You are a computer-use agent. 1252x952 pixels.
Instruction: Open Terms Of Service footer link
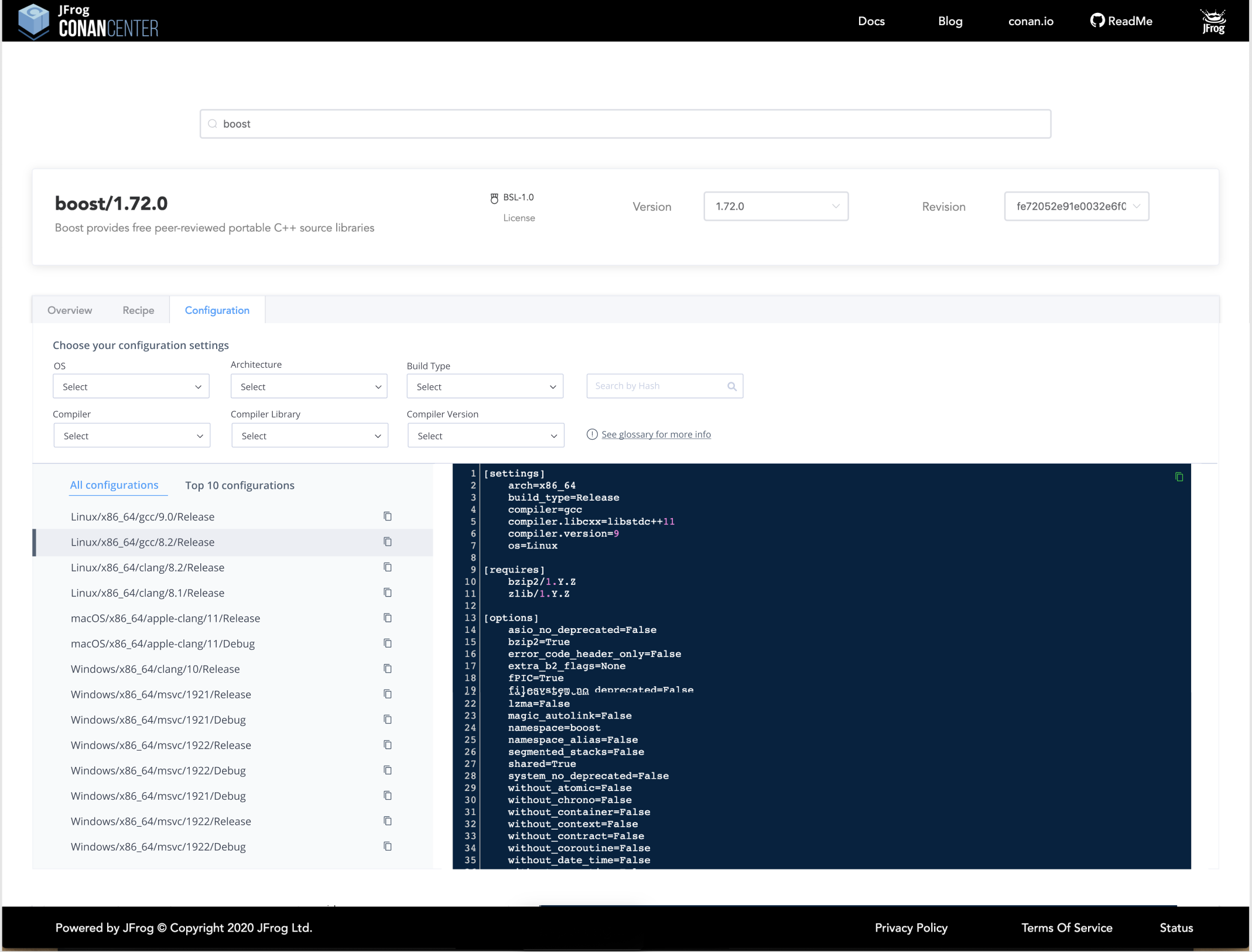pyautogui.click(x=1066, y=927)
